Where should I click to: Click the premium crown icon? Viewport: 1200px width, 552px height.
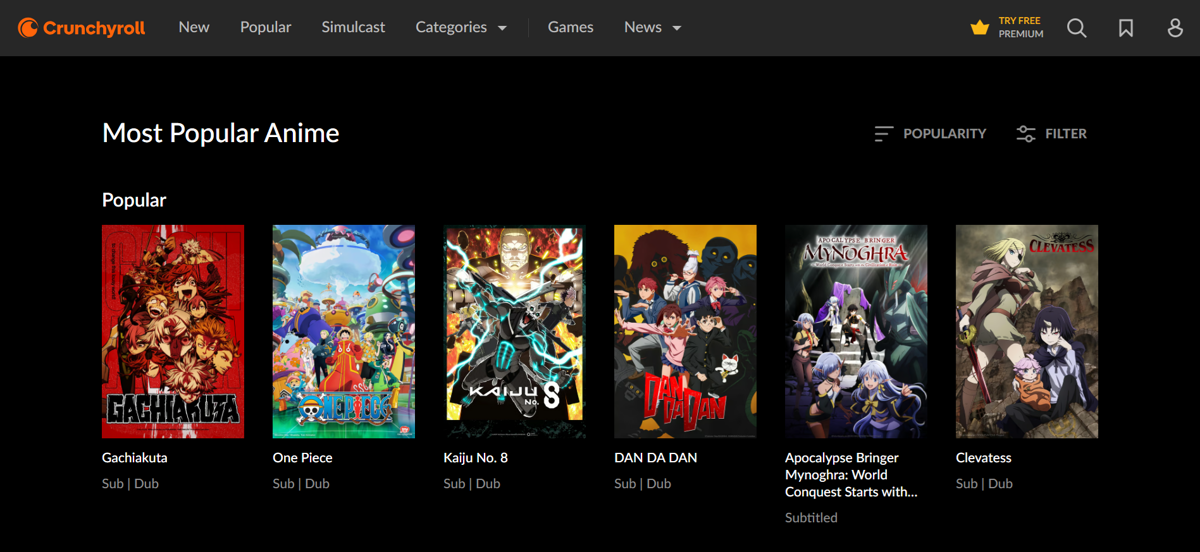tap(980, 28)
